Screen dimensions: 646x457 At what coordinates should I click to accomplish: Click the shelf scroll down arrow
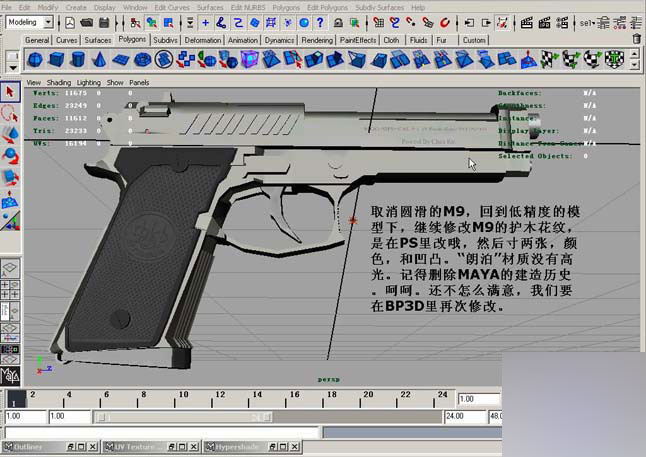coord(634,65)
